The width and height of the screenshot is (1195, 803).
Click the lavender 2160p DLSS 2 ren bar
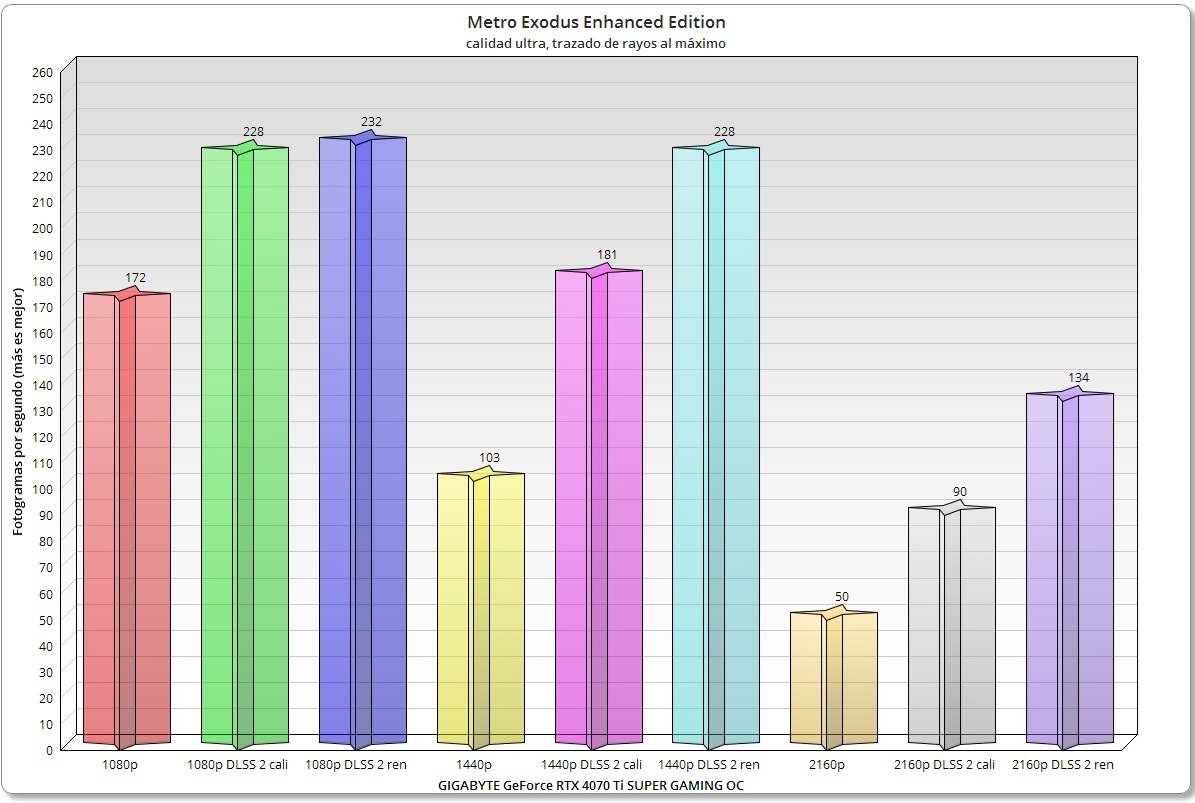(1070, 570)
